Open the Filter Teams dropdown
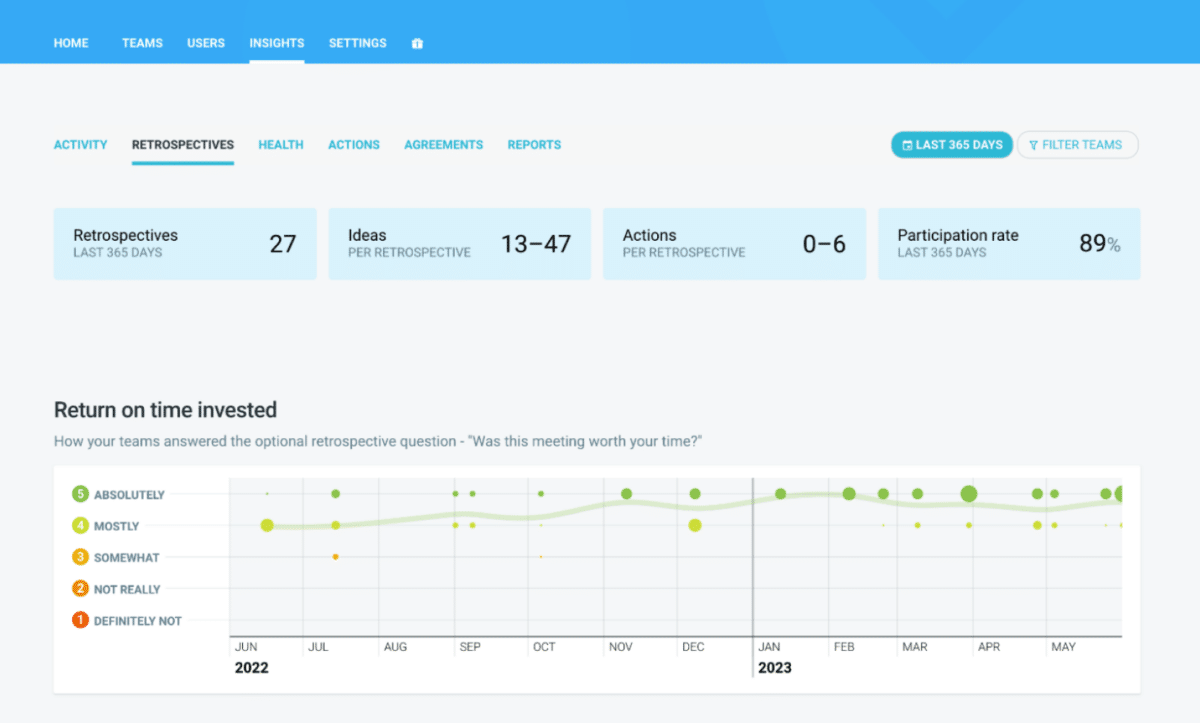 tap(1077, 145)
